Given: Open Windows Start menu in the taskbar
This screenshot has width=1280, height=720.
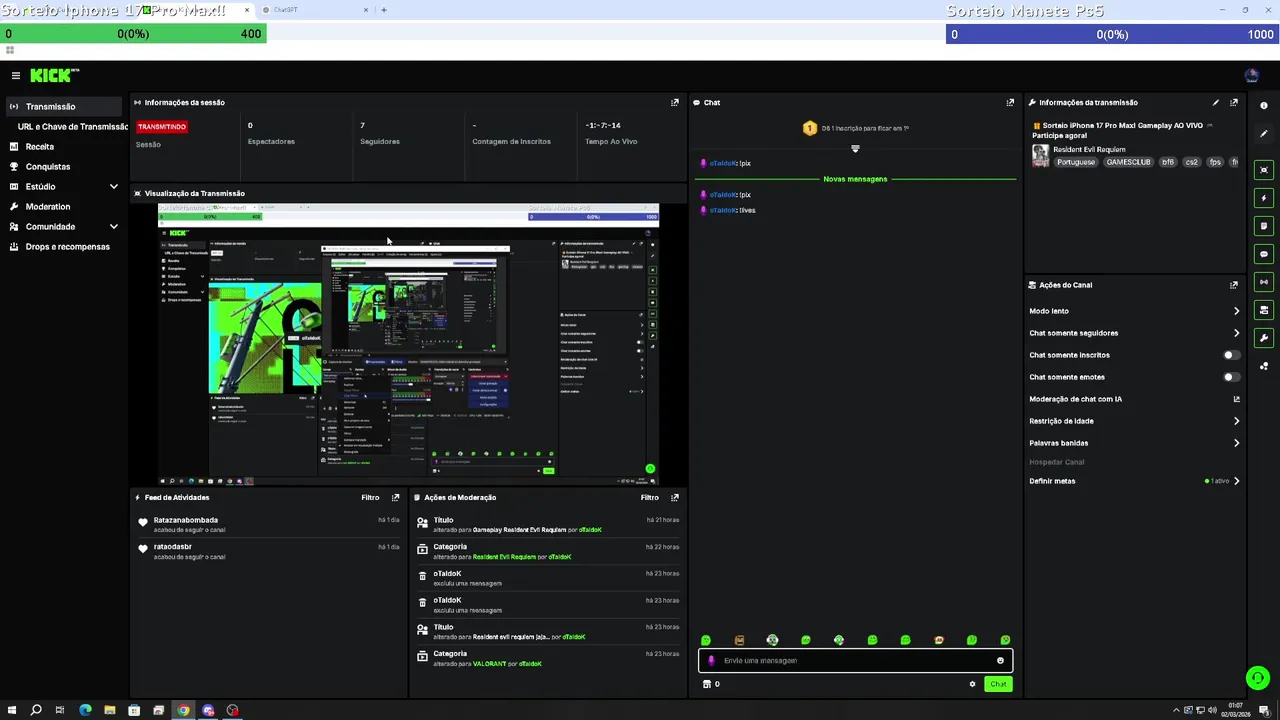Looking at the screenshot, I should [11, 710].
